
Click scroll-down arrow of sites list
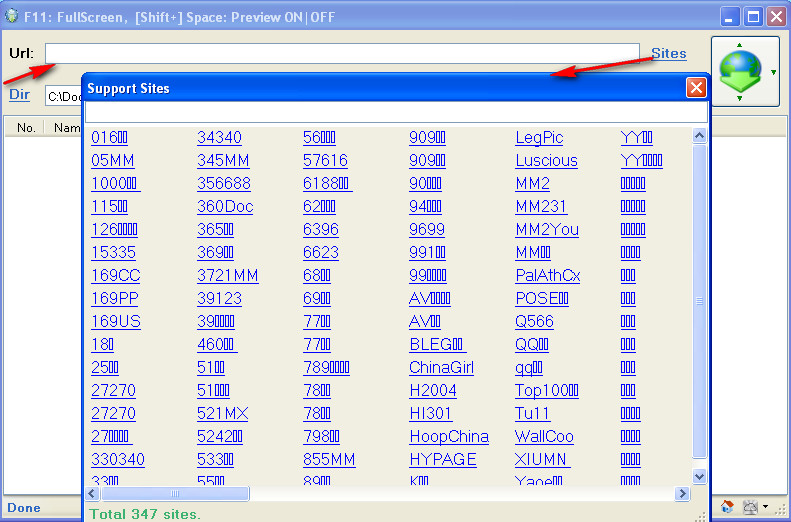click(699, 477)
